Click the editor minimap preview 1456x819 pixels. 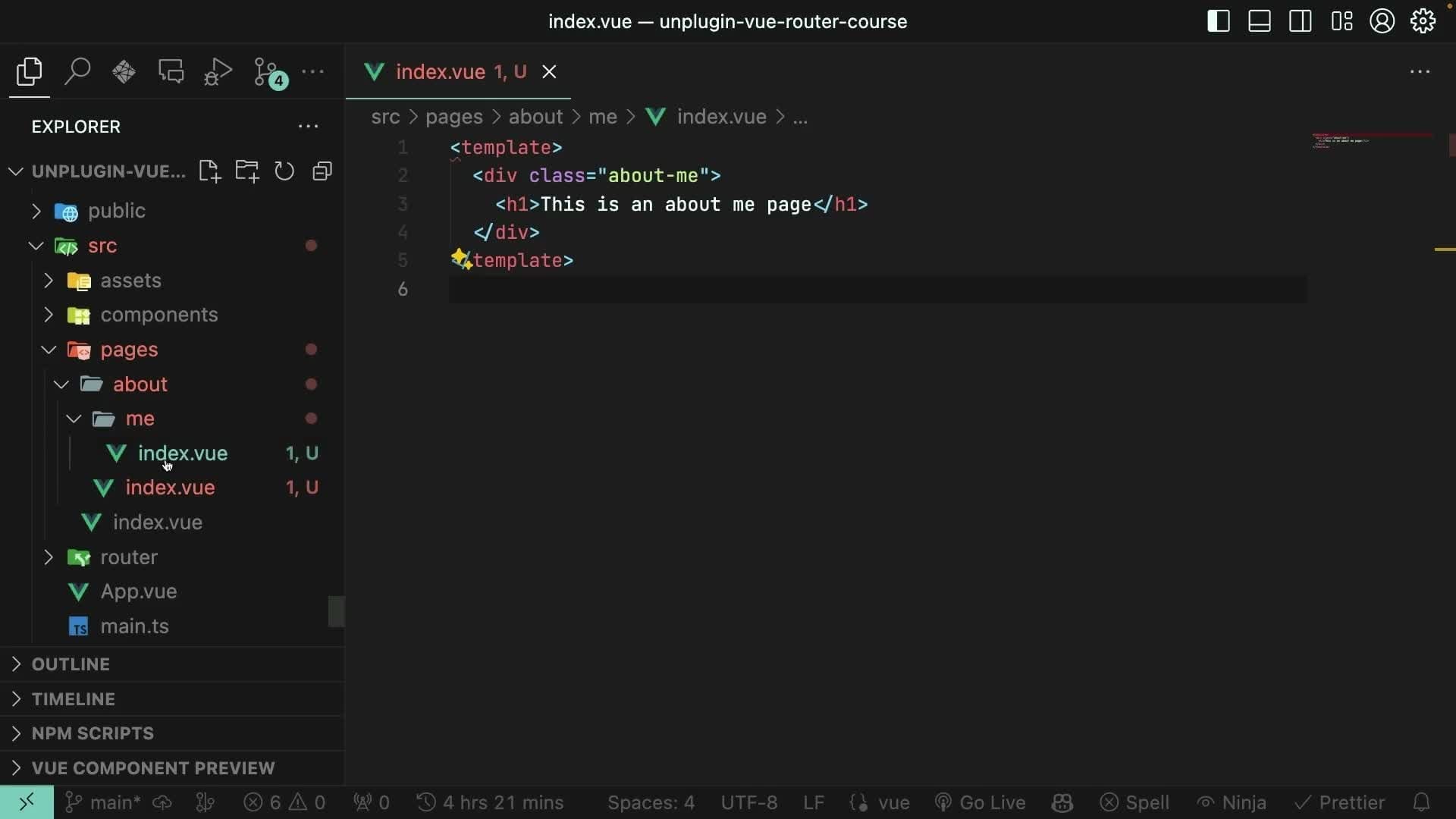[x=1373, y=141]
